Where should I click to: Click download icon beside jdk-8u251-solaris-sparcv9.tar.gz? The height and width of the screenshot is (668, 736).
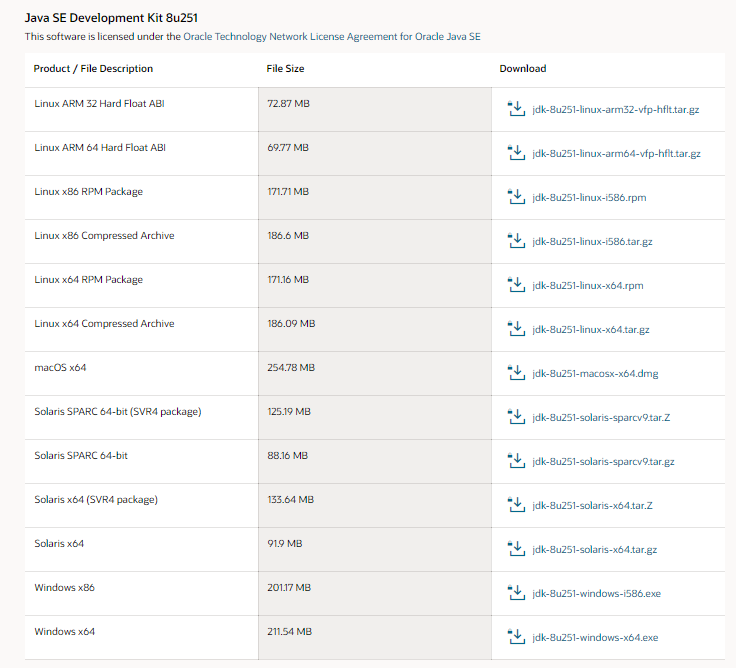coord(516,461)
